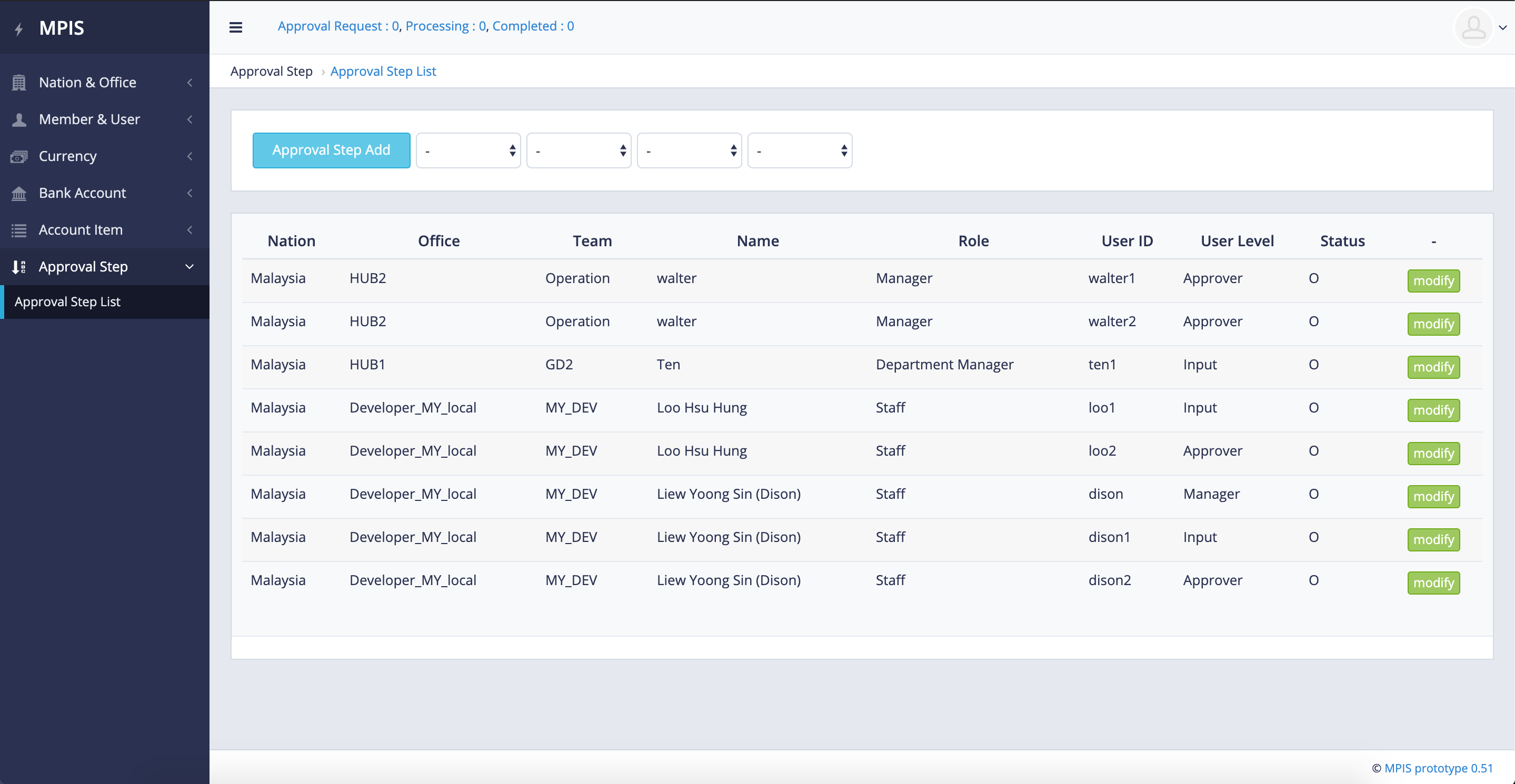Viewport: 1515px width, 784px height.
Task: Open the first filter dropdown
Action: (x=468, y=150)
